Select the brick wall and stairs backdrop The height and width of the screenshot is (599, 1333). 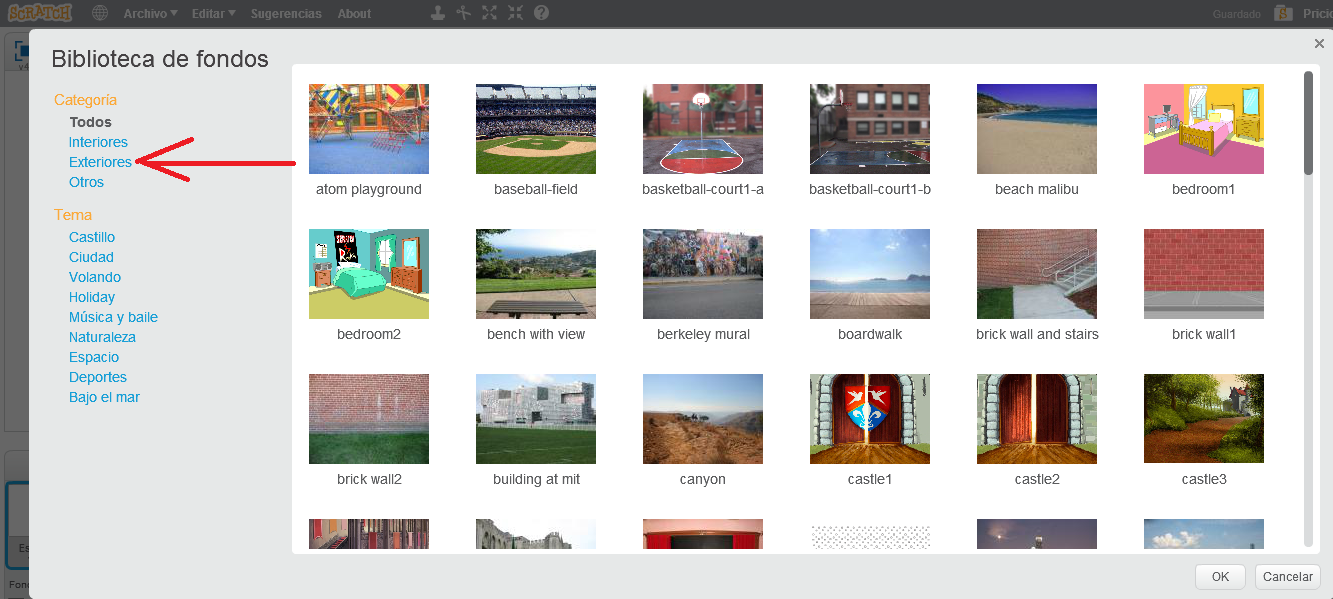(1037, 274)
